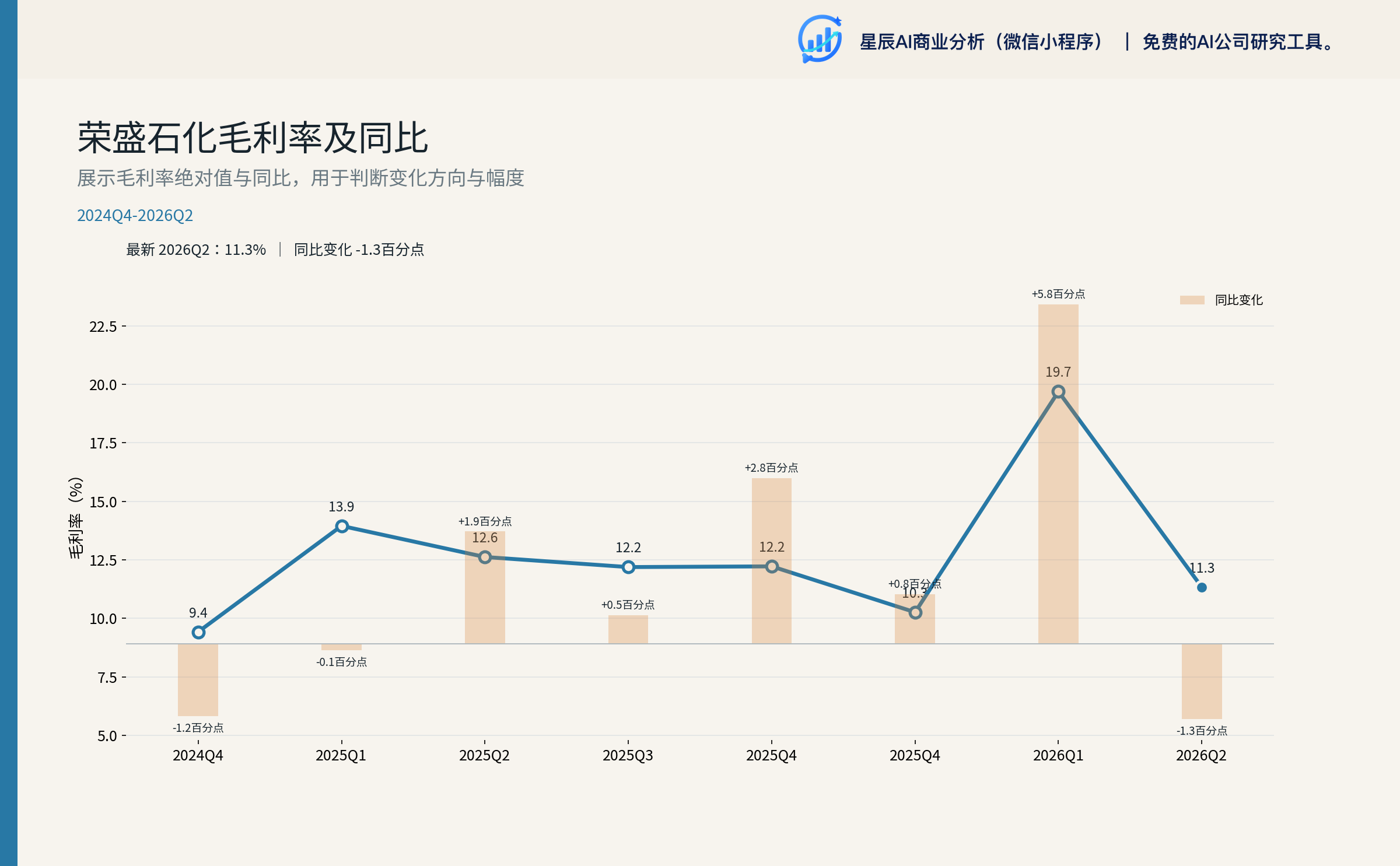1400x866 pixels.
Task: Click the 同比变化 legend color swatch
Action: pyautogui.click(x=1192, y=300)
